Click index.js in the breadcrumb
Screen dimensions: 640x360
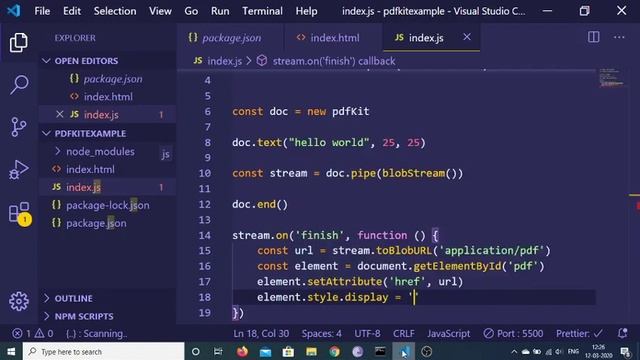[224, 61]
